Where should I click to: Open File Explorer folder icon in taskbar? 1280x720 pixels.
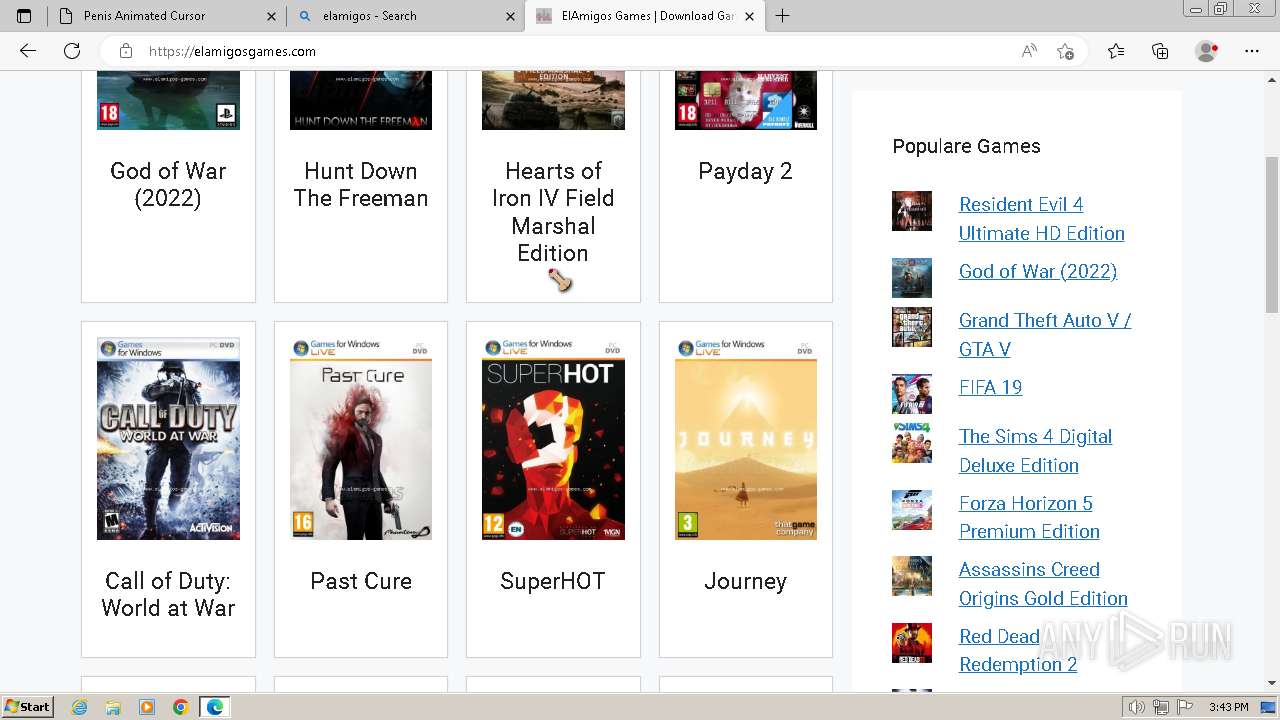click(114, 707)
